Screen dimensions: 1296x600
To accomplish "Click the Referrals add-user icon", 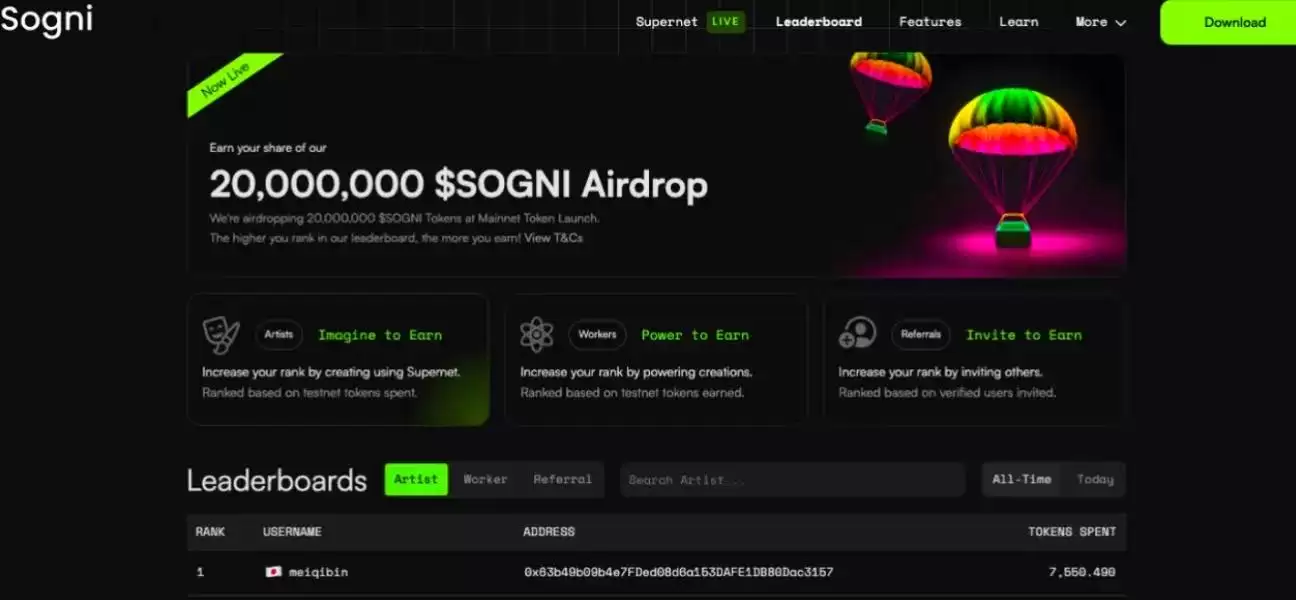I will [x=857, y=333].
